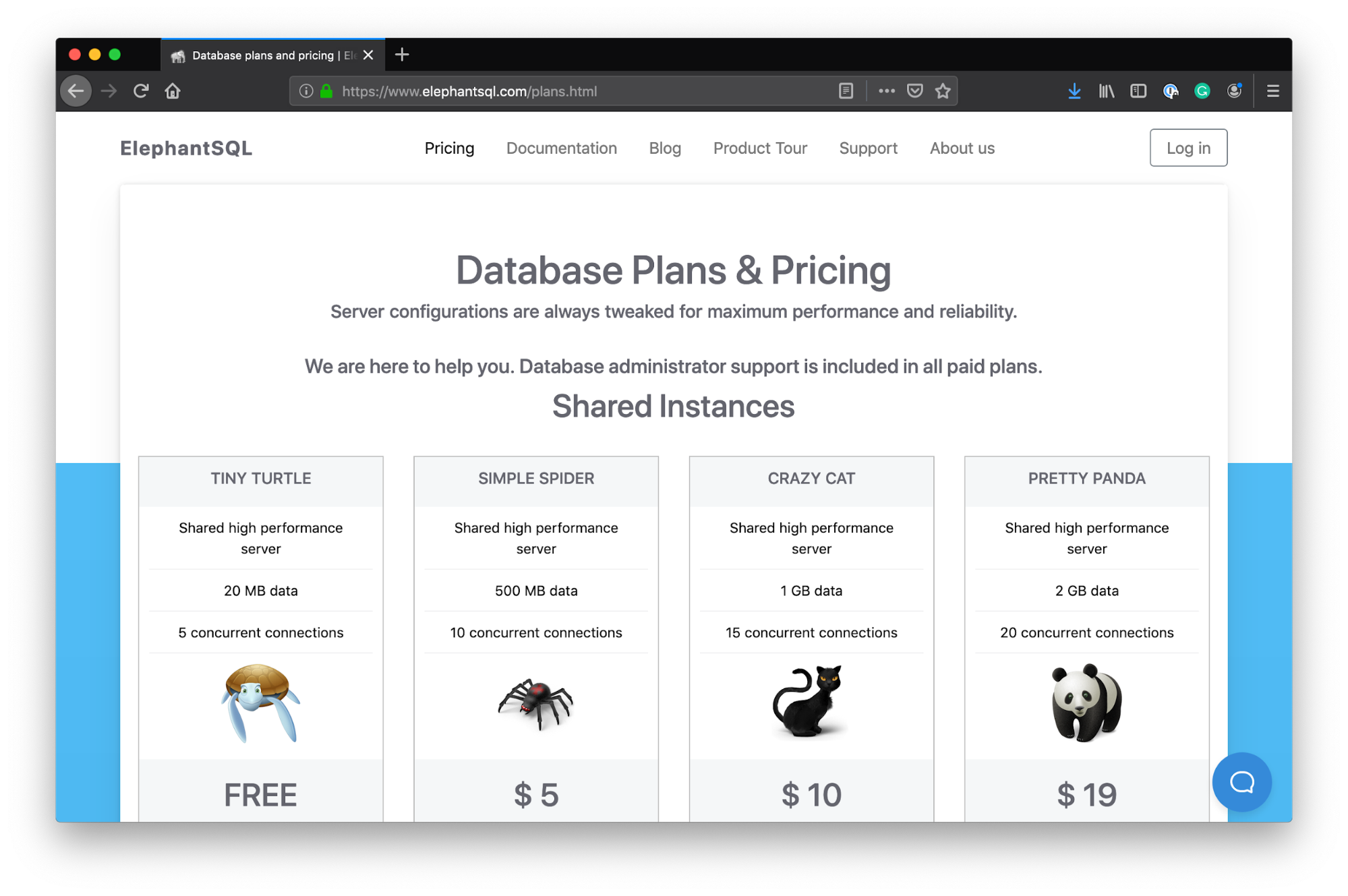This screenshot has height=896, width=1348.
Task: Expand page actions three-dots menu
Action: [886, 91]
